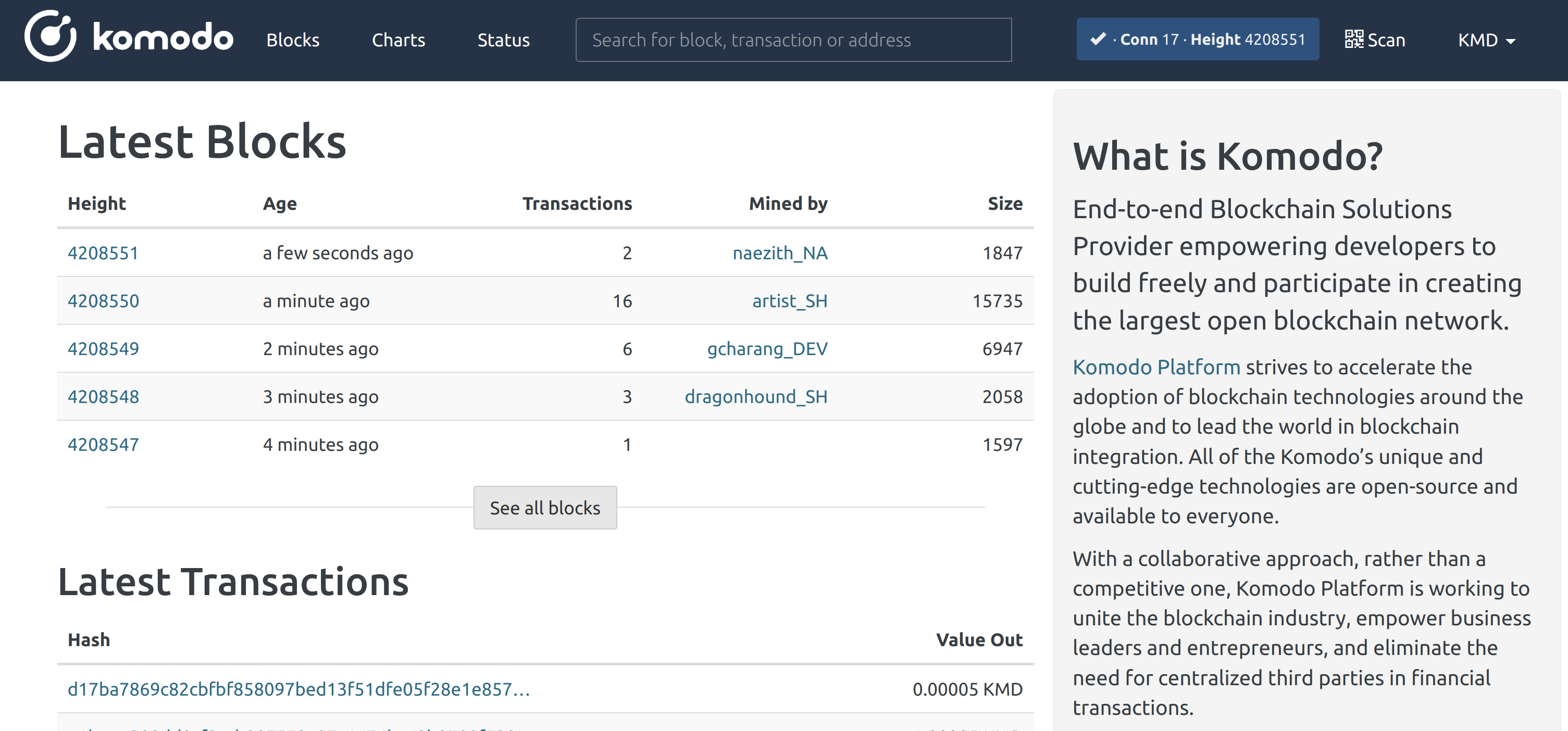Open the Status page
This screenshot has width=1568, height=731.
503,40
